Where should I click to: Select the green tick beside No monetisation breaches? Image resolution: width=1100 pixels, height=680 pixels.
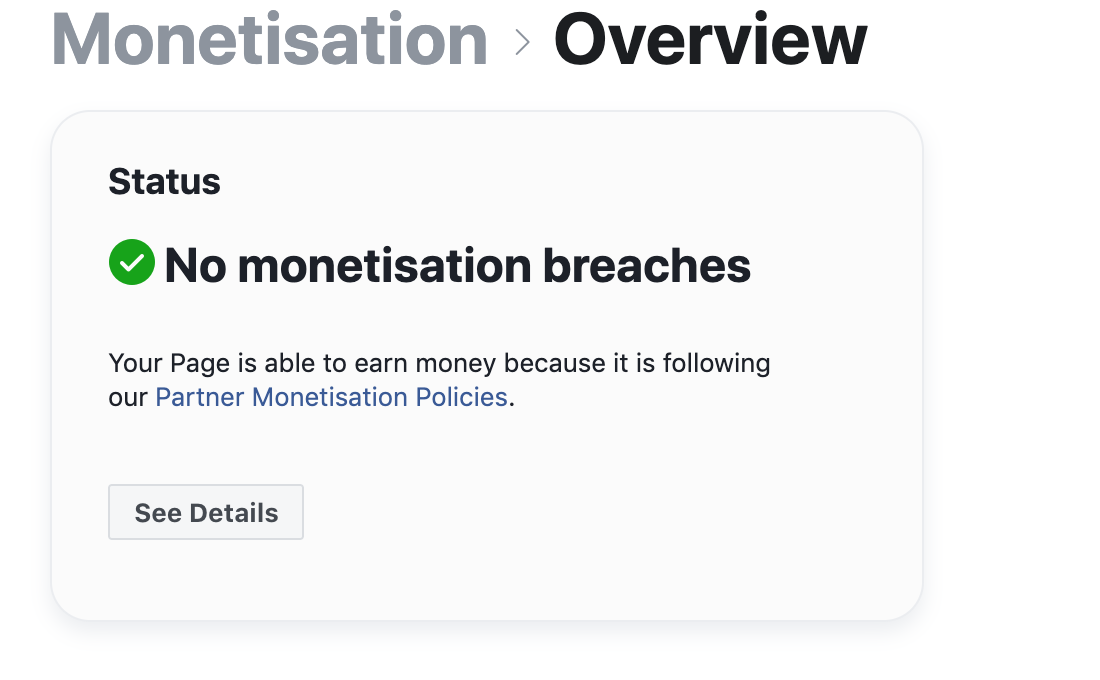[132, 262]
